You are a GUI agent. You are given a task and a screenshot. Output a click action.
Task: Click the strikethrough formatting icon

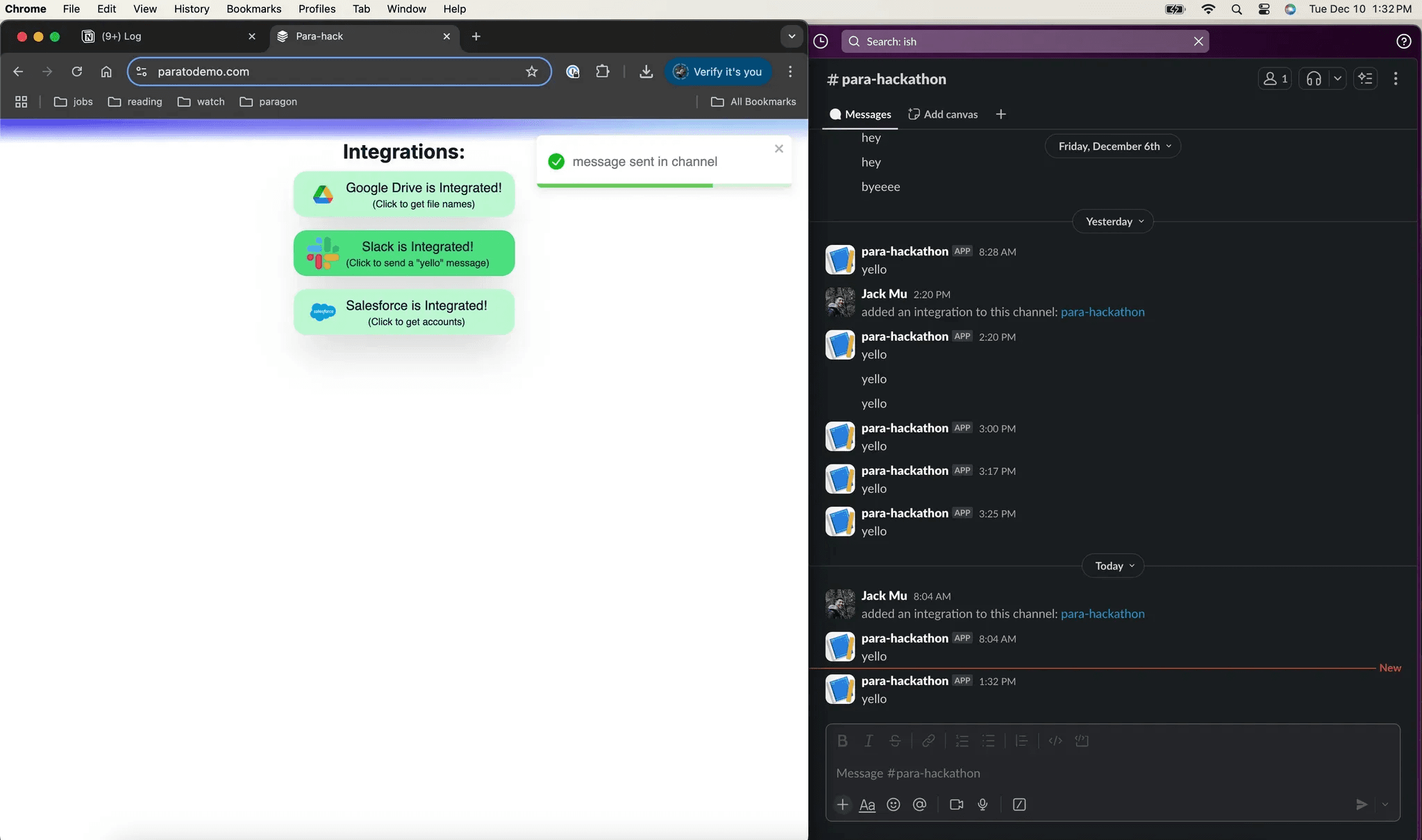[x=895, y=741]
